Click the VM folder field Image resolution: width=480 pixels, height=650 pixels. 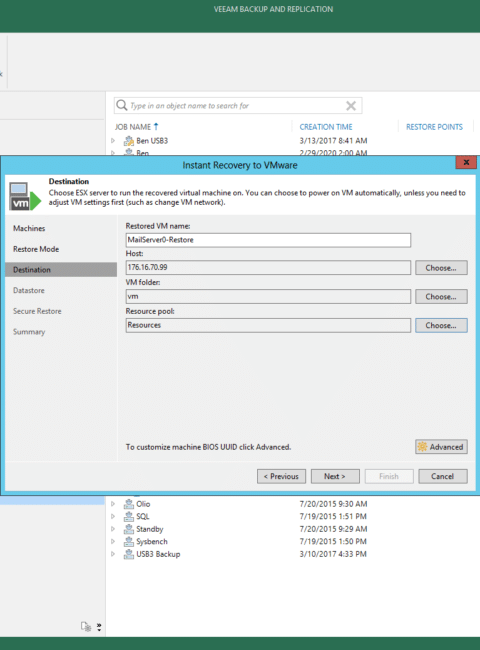(268, 296)
